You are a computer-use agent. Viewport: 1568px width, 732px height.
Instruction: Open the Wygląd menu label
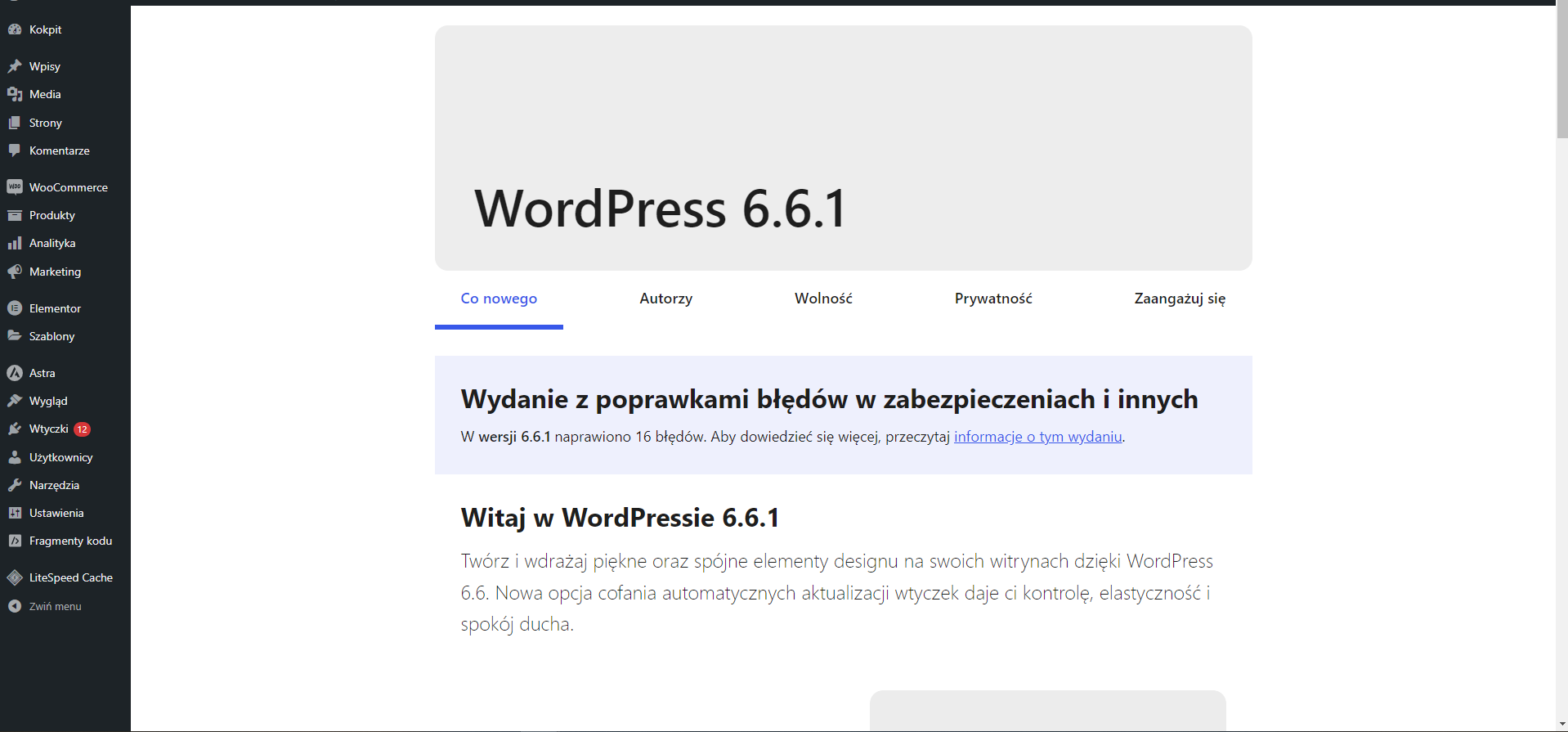click(48, 401)
